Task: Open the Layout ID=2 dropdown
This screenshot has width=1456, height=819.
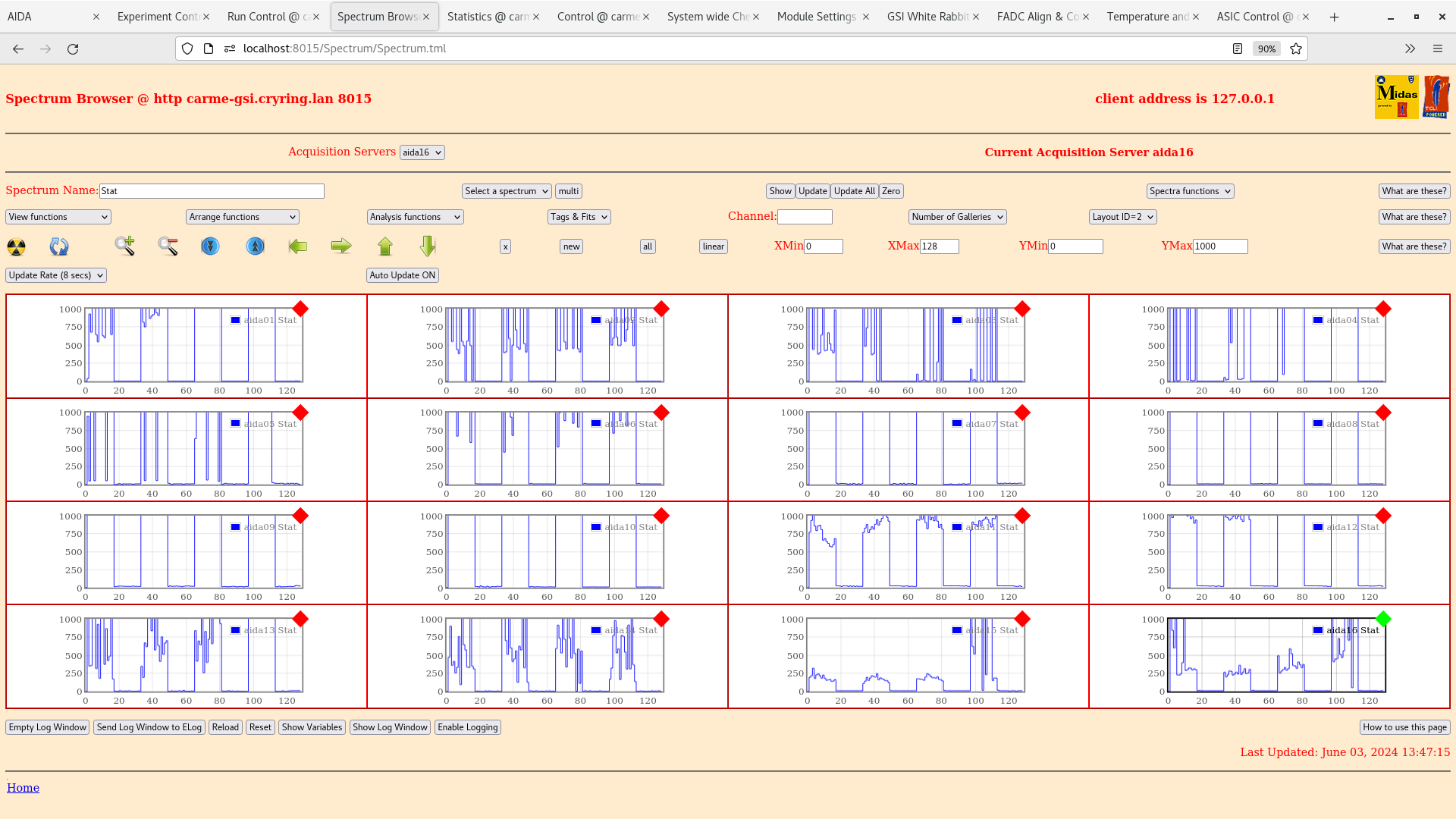Action: pos(1123,217)
